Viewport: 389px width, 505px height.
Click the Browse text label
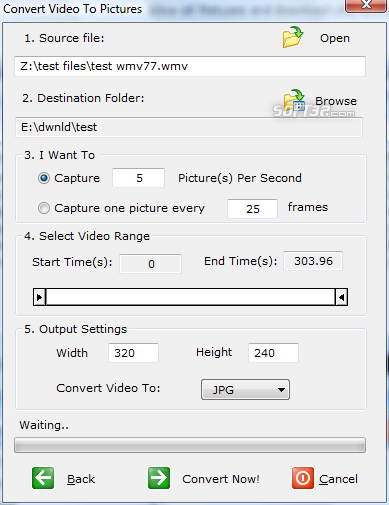(x=336, y=101)
